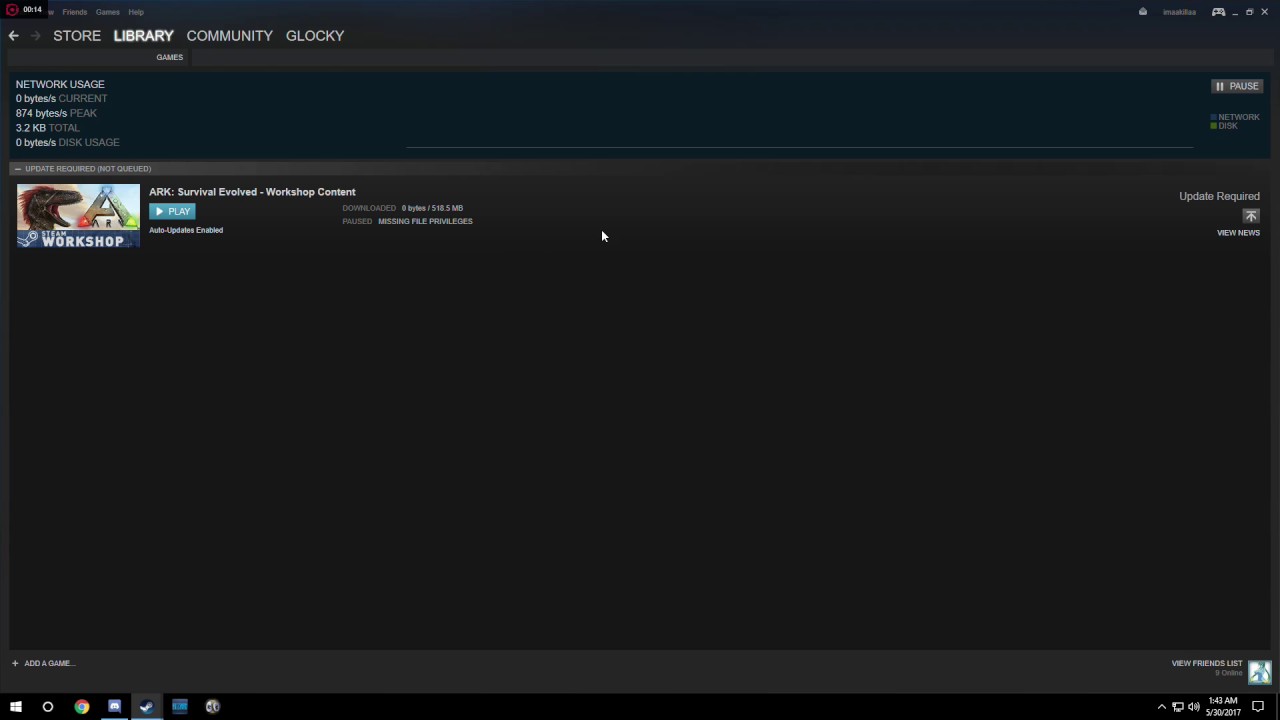Click the Update Required label
Screen dimensions: 1280x720
tap(1219, 196)
